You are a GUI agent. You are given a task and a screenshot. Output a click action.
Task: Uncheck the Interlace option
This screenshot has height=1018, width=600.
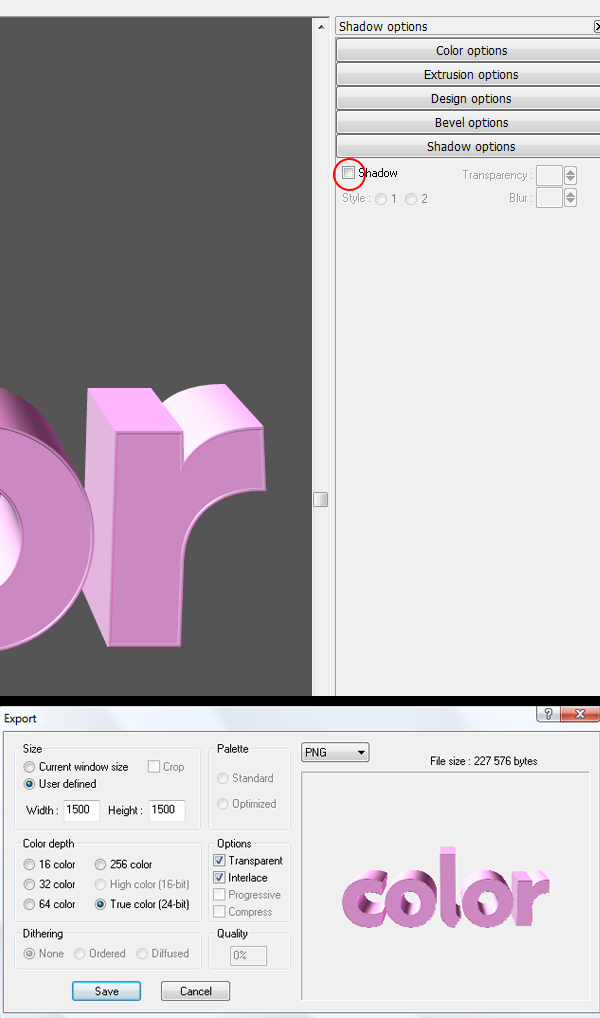[x=220, y=878]
